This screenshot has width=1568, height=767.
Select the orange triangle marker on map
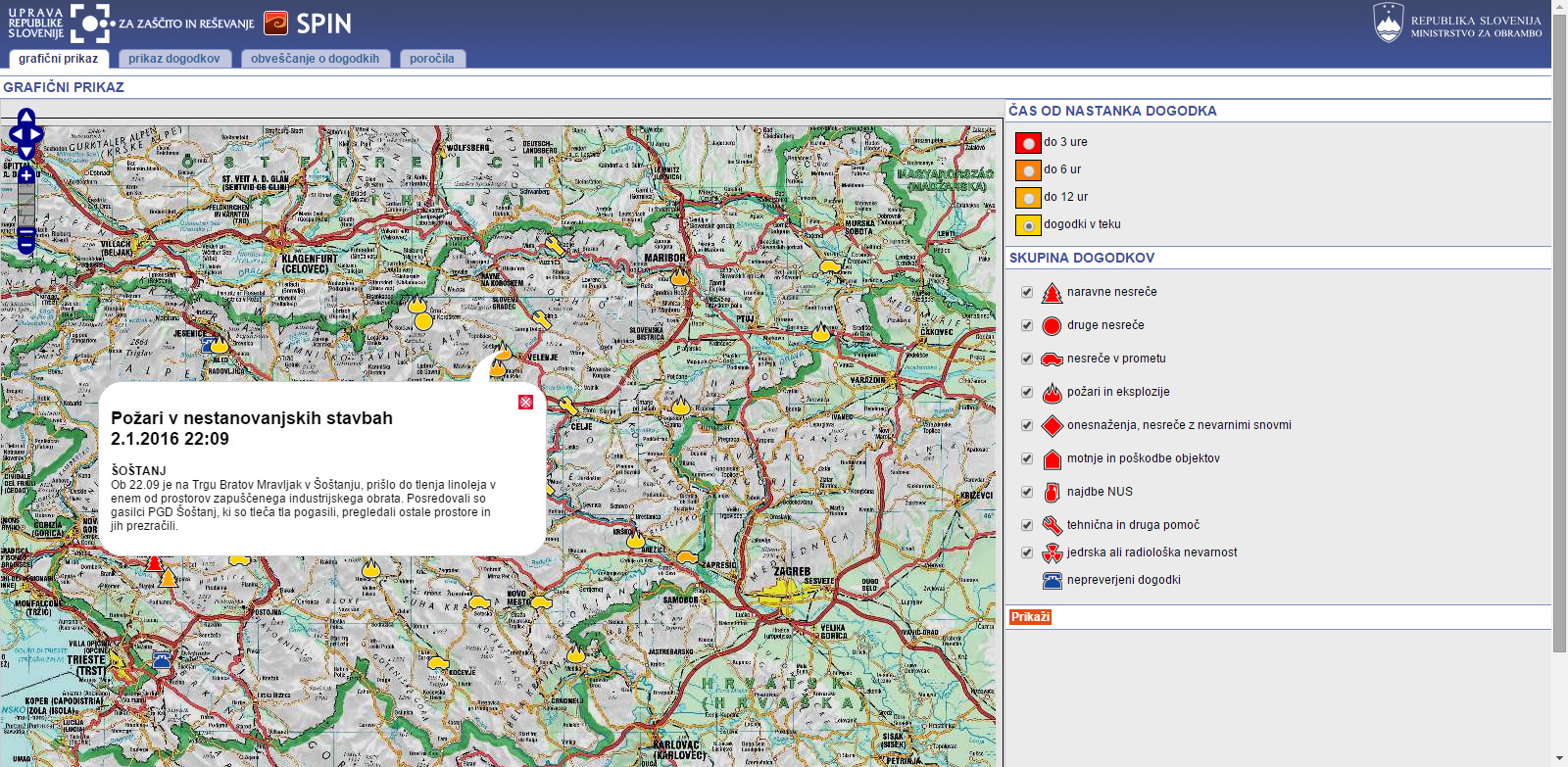click(x=168, y=577)
